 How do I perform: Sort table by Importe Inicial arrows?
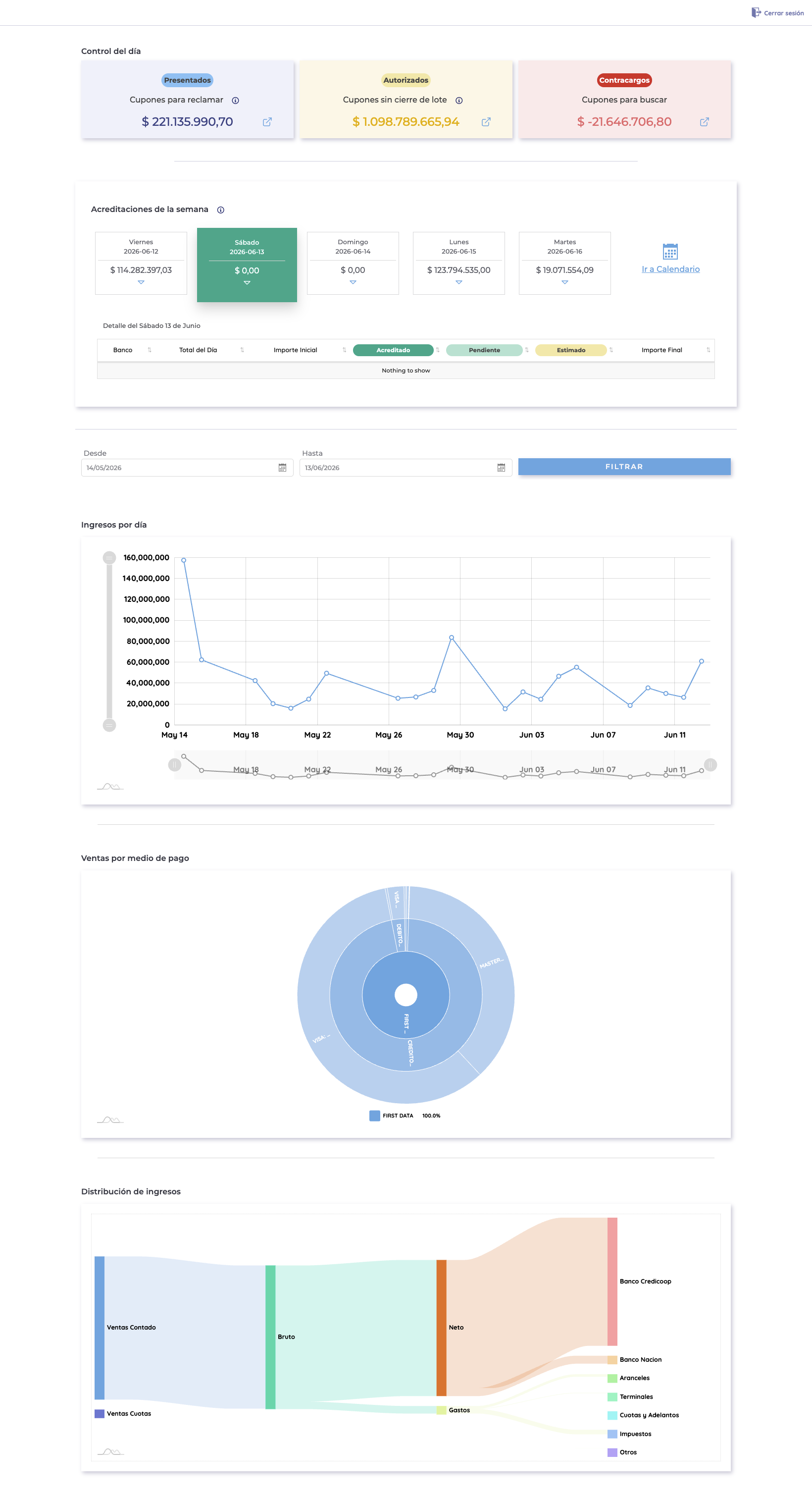point(344,350)
